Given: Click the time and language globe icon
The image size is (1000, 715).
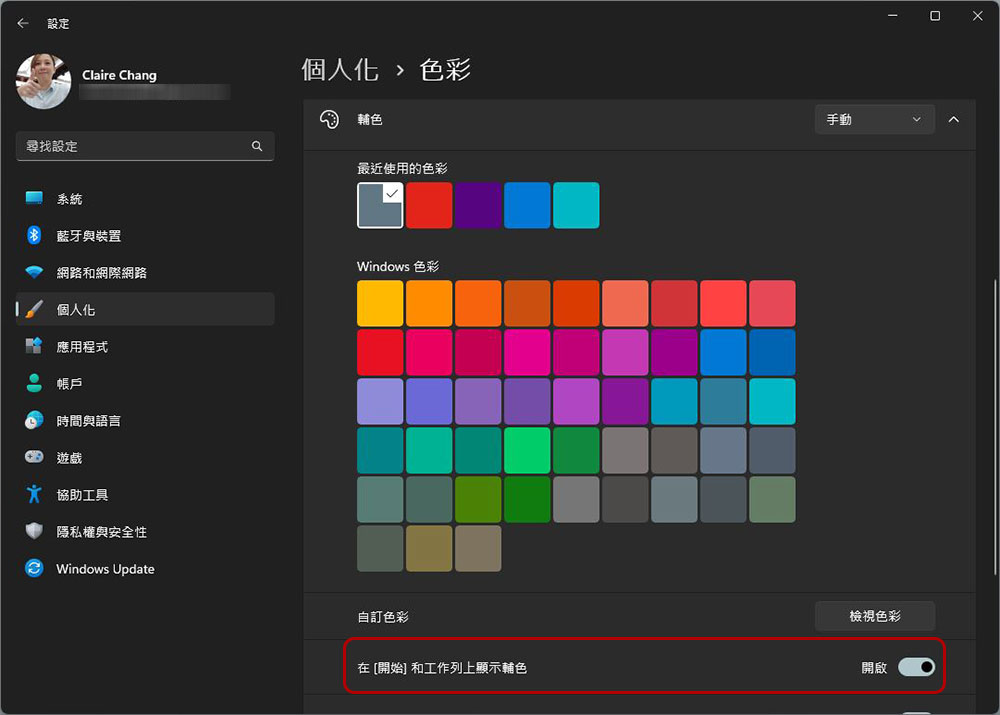Looking at the screenshot, I should click(34, 420).
